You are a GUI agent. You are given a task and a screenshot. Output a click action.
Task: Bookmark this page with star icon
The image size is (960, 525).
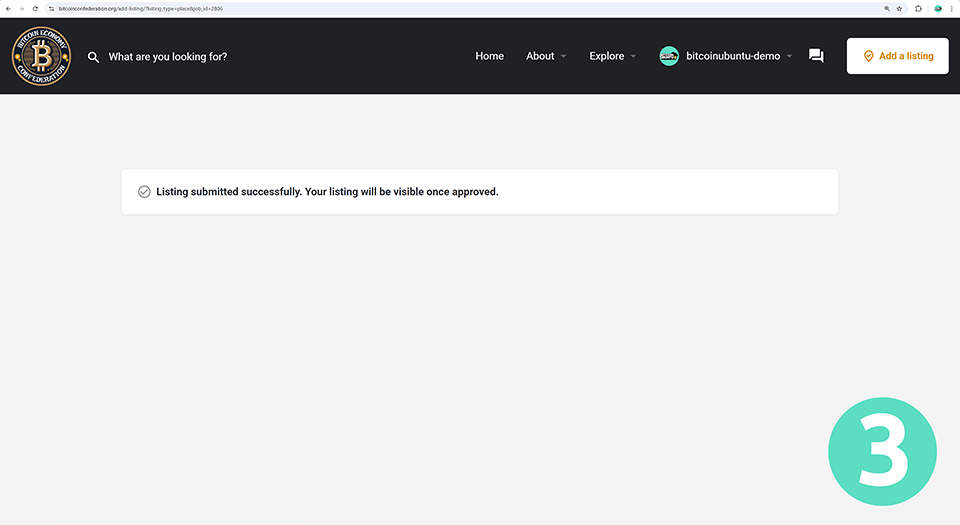[899, 8]
